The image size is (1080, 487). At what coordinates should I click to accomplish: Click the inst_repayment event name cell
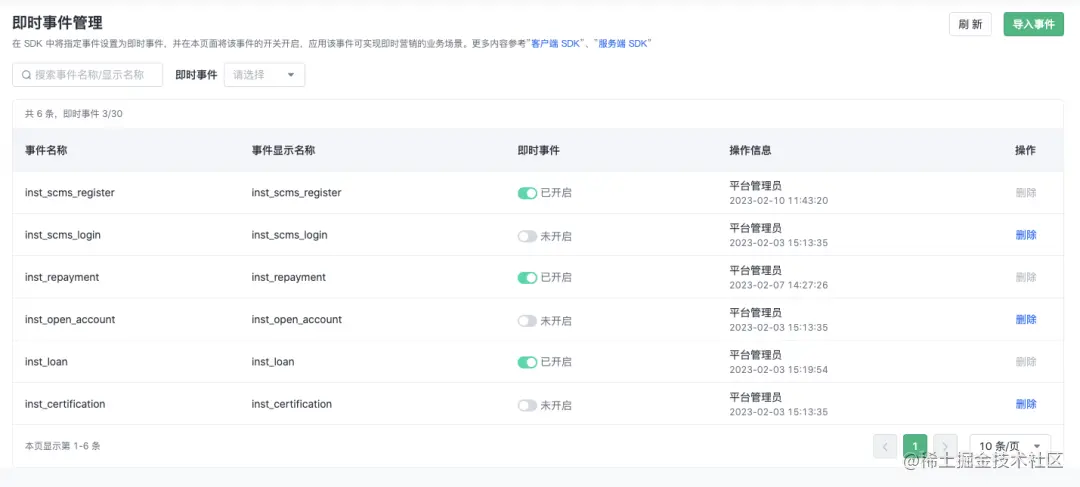[62, 277]
